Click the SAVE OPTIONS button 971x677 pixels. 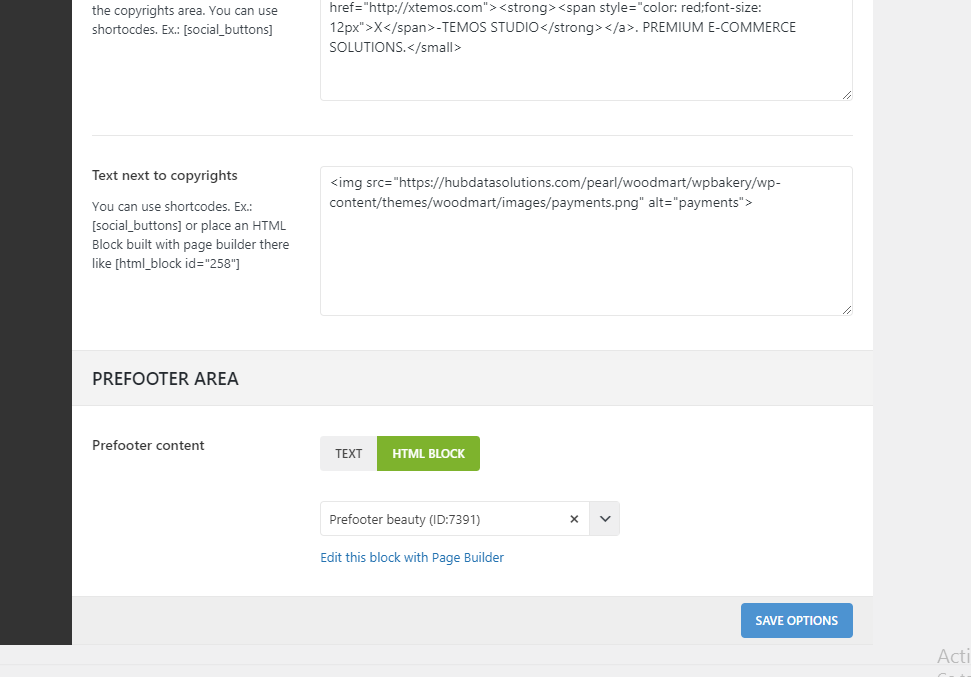pyautogui.click(x=796, y=621)
